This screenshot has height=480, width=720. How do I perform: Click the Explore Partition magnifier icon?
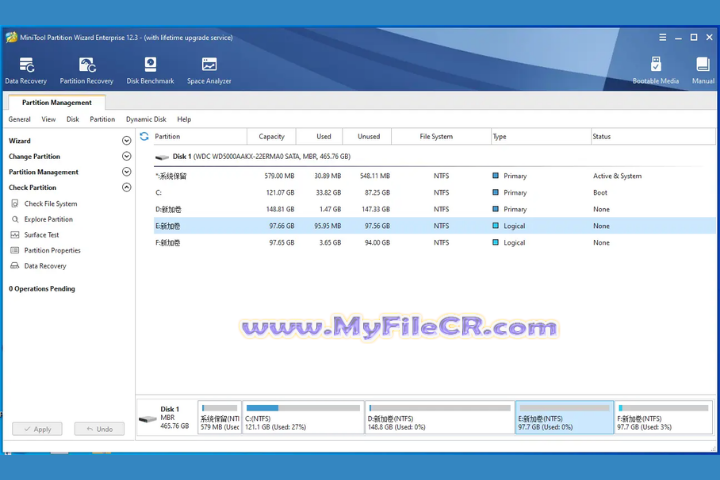pyautogui.click(x=15, y=219)
